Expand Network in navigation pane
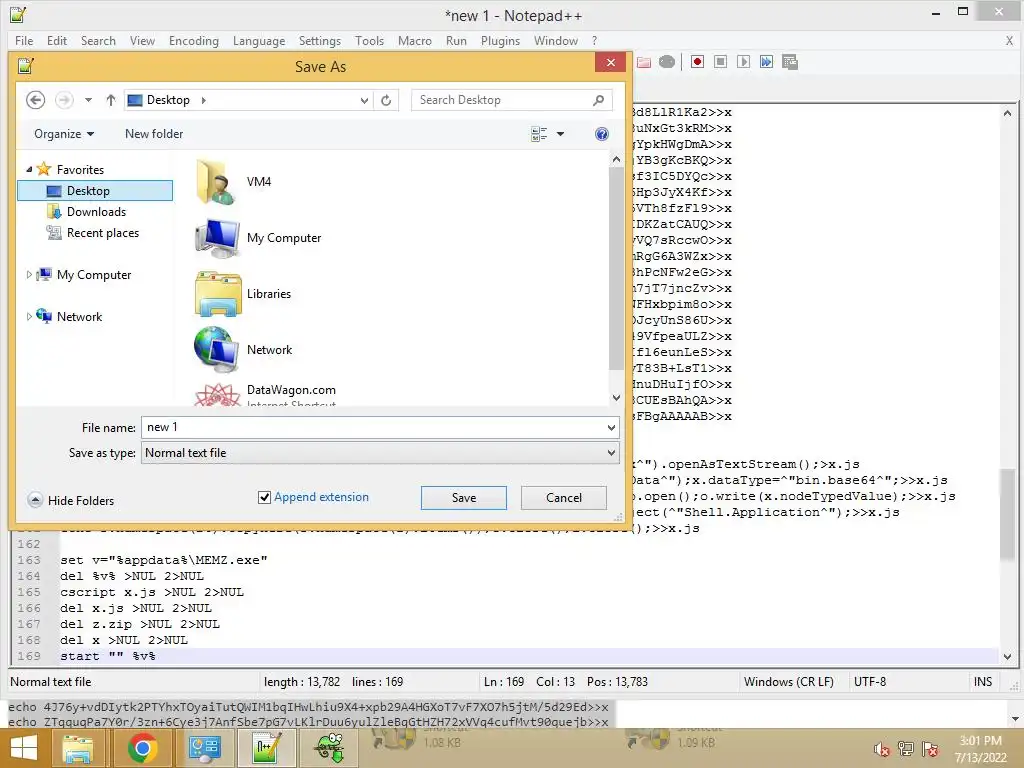Image resolution: width=1024 pixels, height=768 pixels. coord(29,317)
